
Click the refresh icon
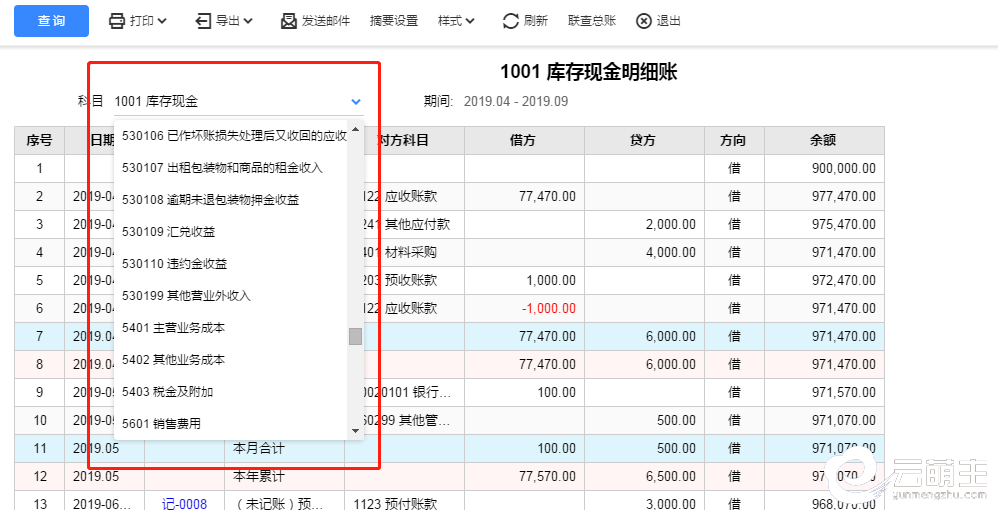click(x=510, y=21)
